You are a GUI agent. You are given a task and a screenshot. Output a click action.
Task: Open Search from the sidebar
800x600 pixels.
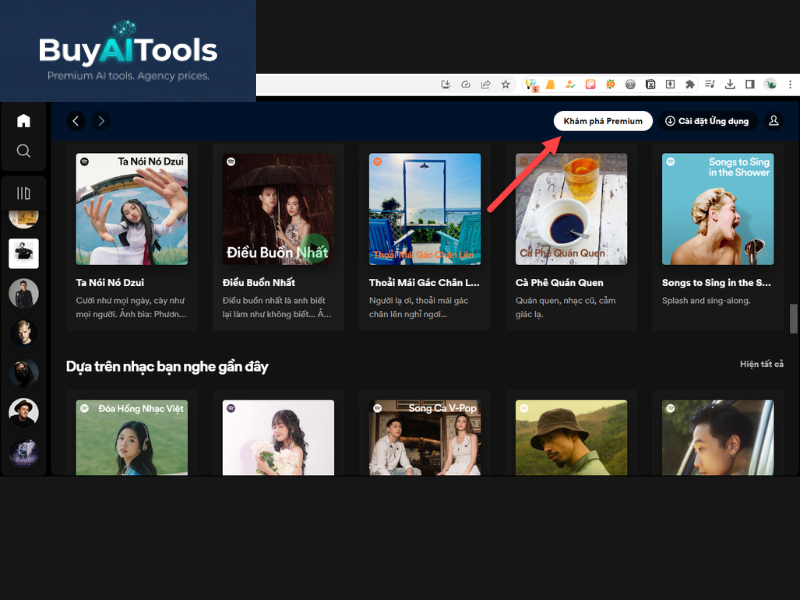pyautogui.click(x=24, y=151)
